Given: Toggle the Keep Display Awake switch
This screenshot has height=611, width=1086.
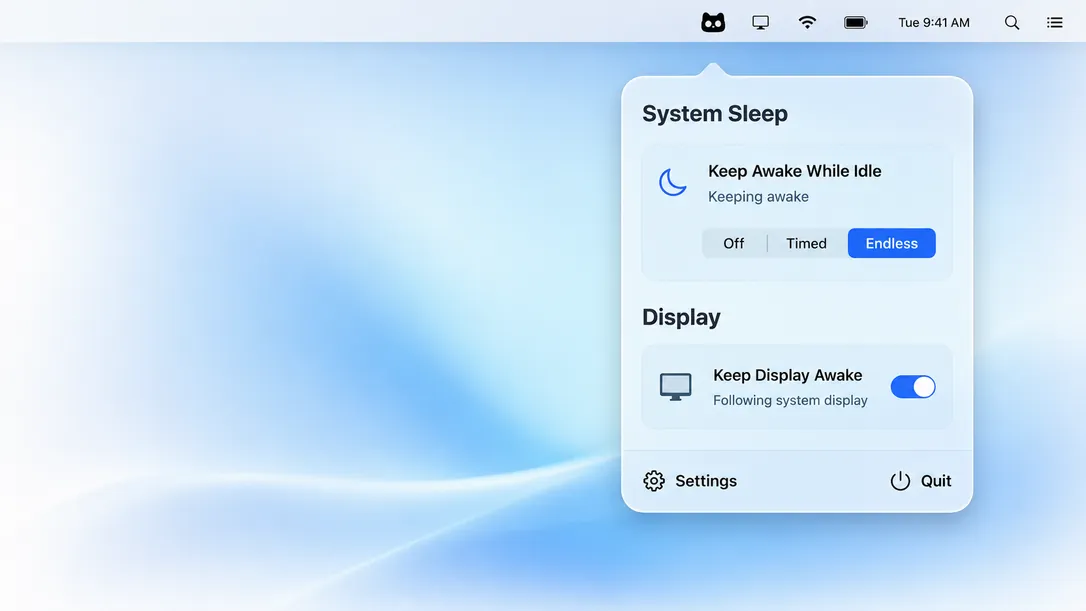Looking at the screenshot, I should pyautogui.click(x=913, y=387).
